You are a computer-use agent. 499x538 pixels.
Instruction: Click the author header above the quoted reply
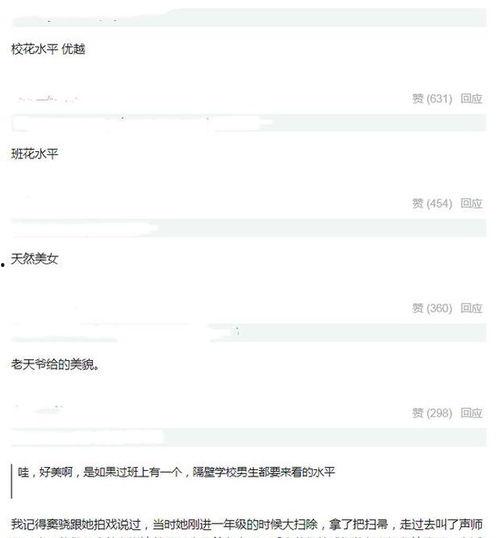click(x=249, y=437)
